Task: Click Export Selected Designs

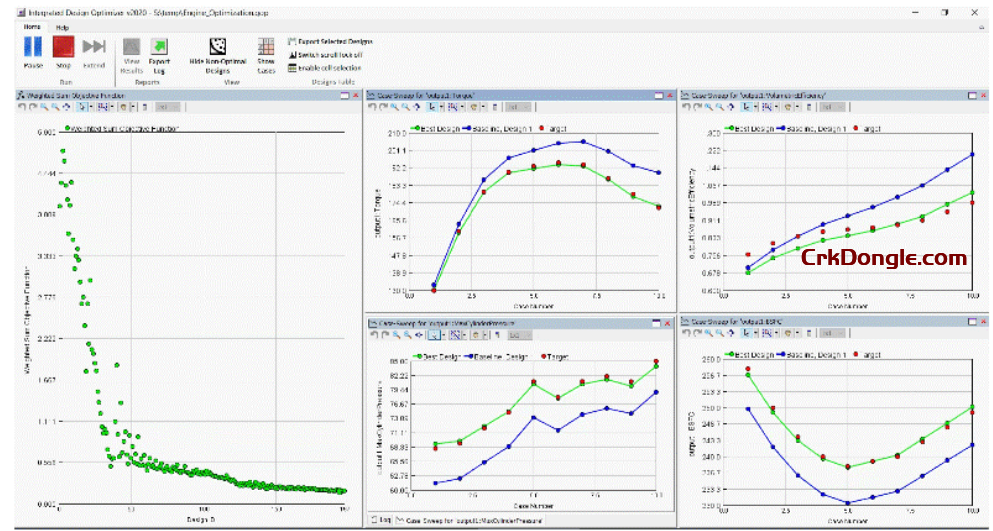Action: tap(329, 41)
